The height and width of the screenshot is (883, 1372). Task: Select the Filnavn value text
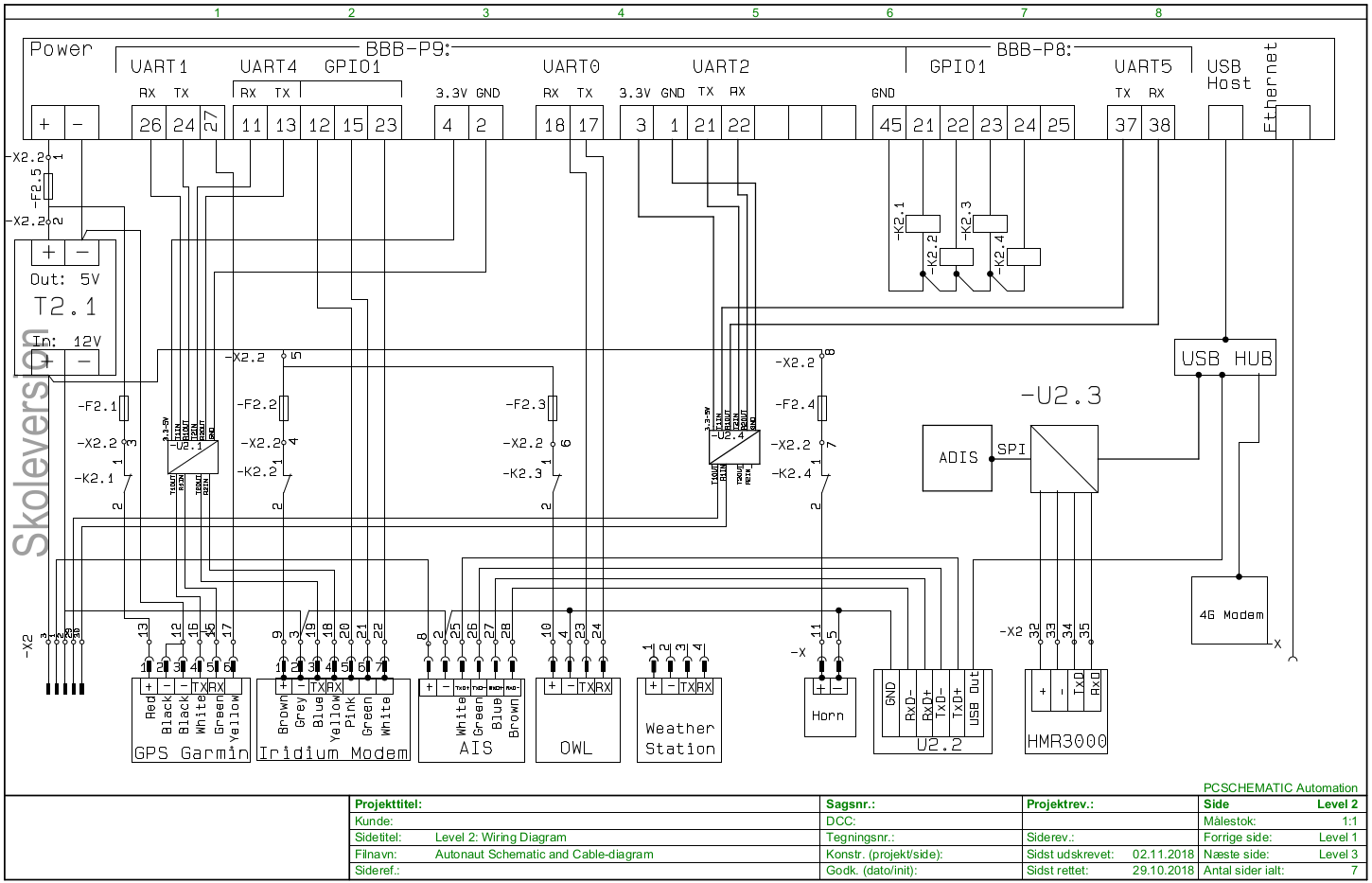(544, 854)
